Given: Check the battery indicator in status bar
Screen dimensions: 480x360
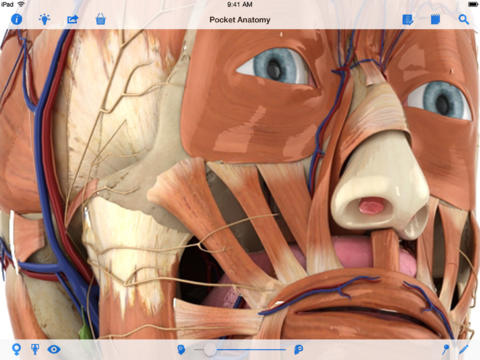Looking at the screenshot, I should [473, 4].
